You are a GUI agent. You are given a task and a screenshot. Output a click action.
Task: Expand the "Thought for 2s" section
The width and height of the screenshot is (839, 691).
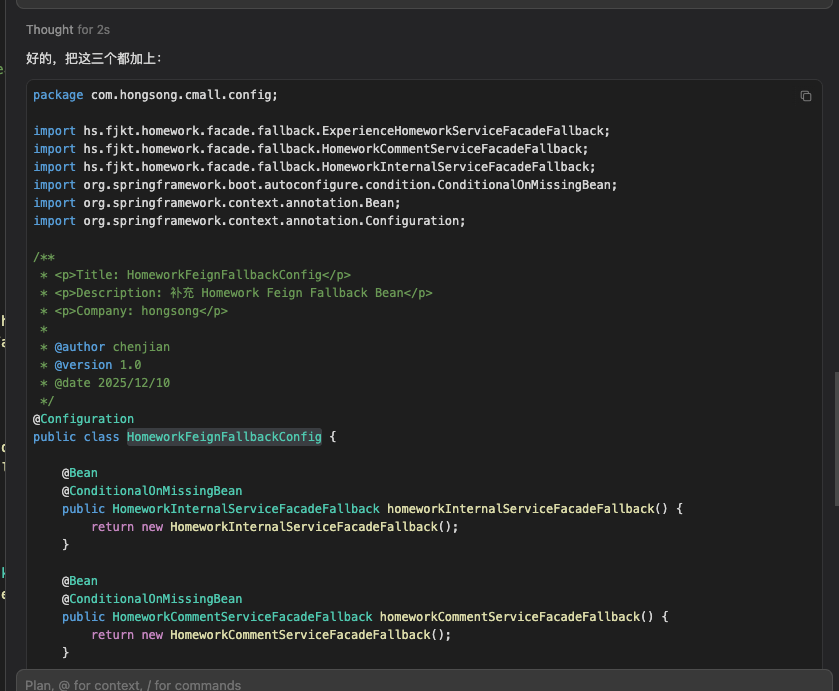[68, 30]
